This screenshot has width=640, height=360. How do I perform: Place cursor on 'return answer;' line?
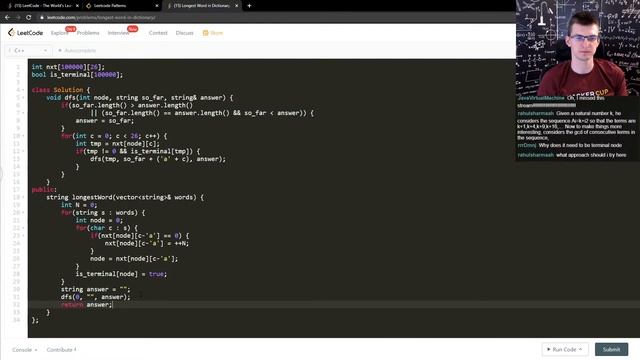(x=86, y=305)
